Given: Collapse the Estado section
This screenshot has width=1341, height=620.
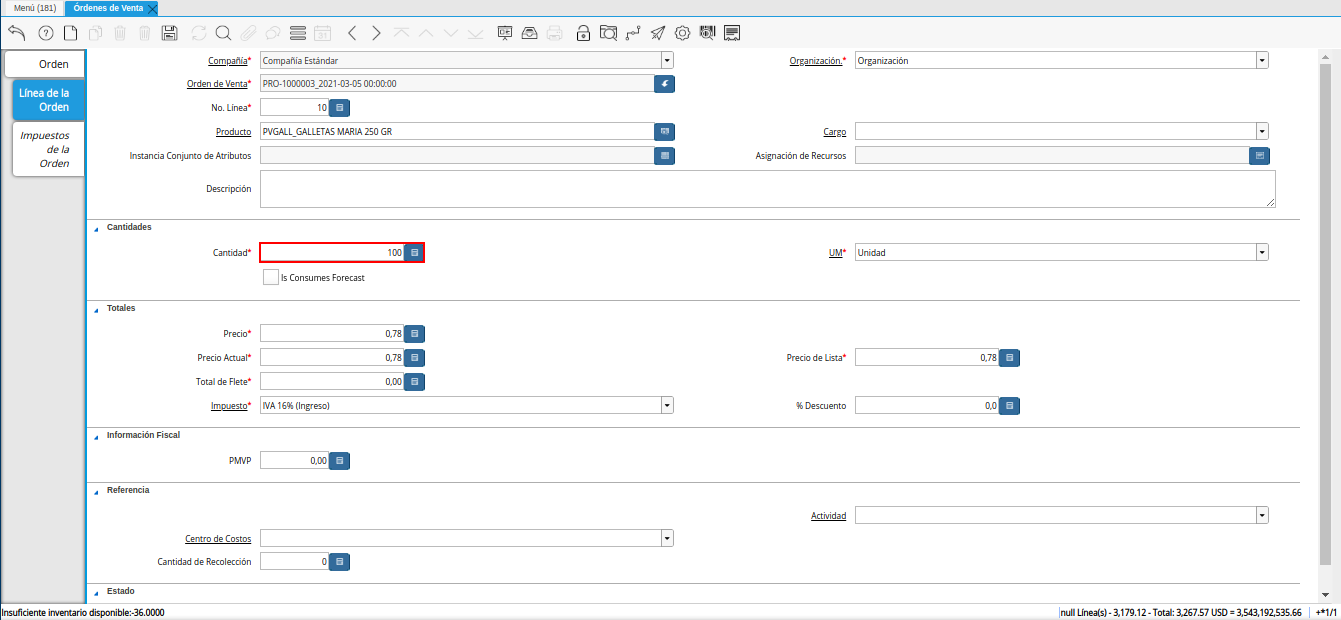Looking at the screenshot, I should (97, 592).
